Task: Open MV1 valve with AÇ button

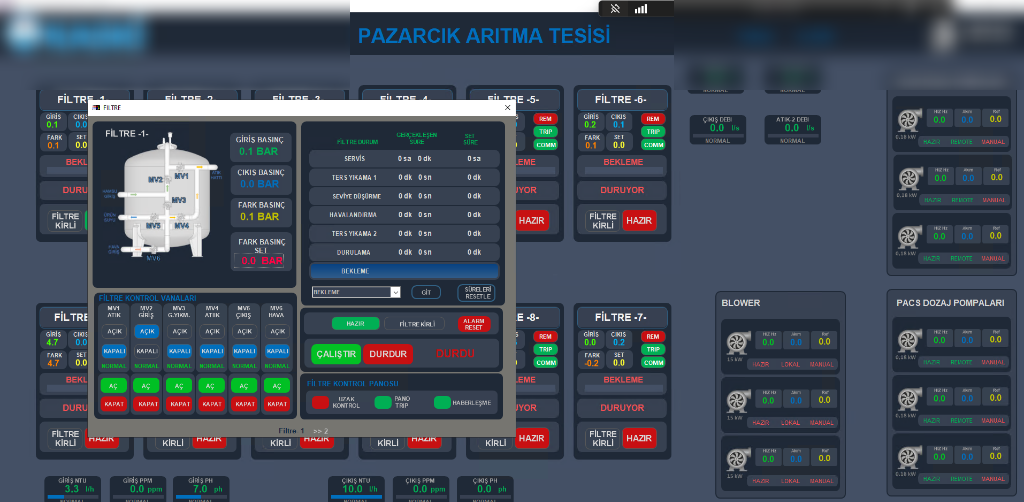Action: [x=114, y=386]
